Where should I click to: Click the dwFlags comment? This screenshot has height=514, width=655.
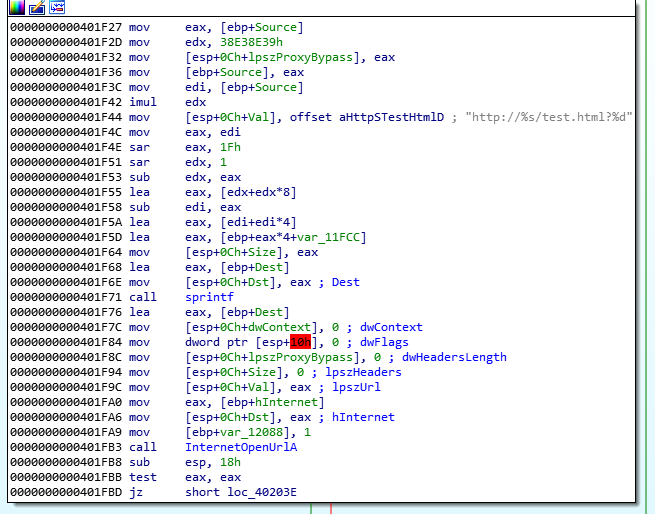384,342
